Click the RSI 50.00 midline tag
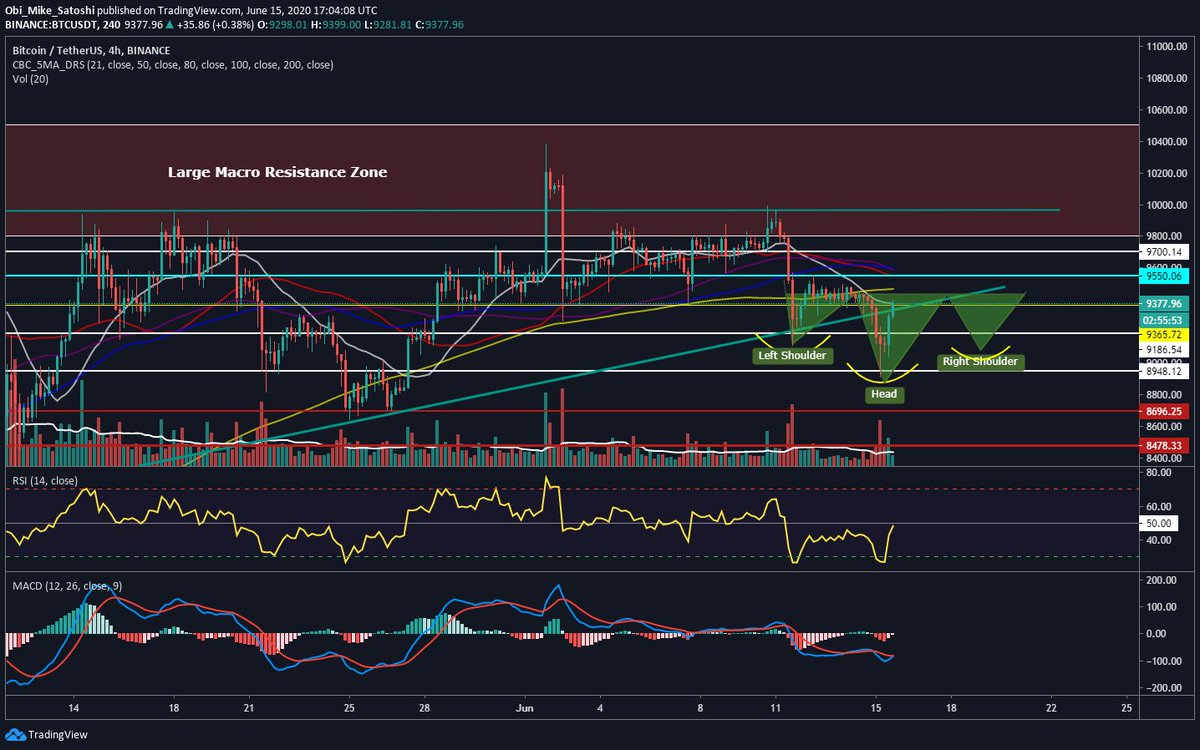 (1159, 523)
